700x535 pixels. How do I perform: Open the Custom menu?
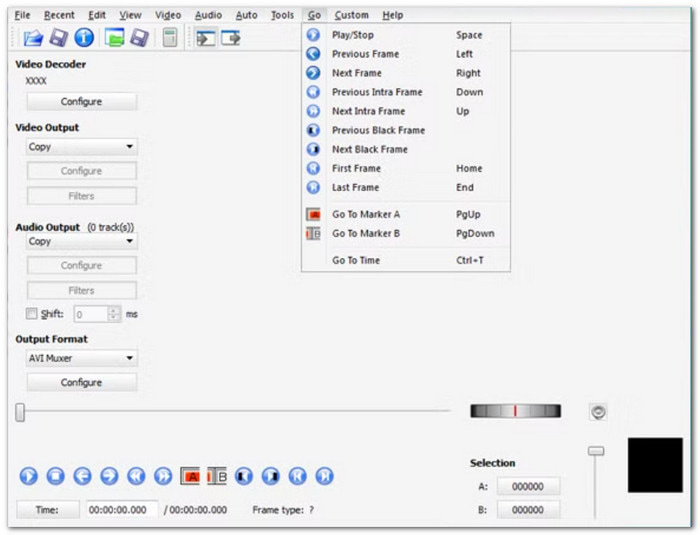[351, 15]
